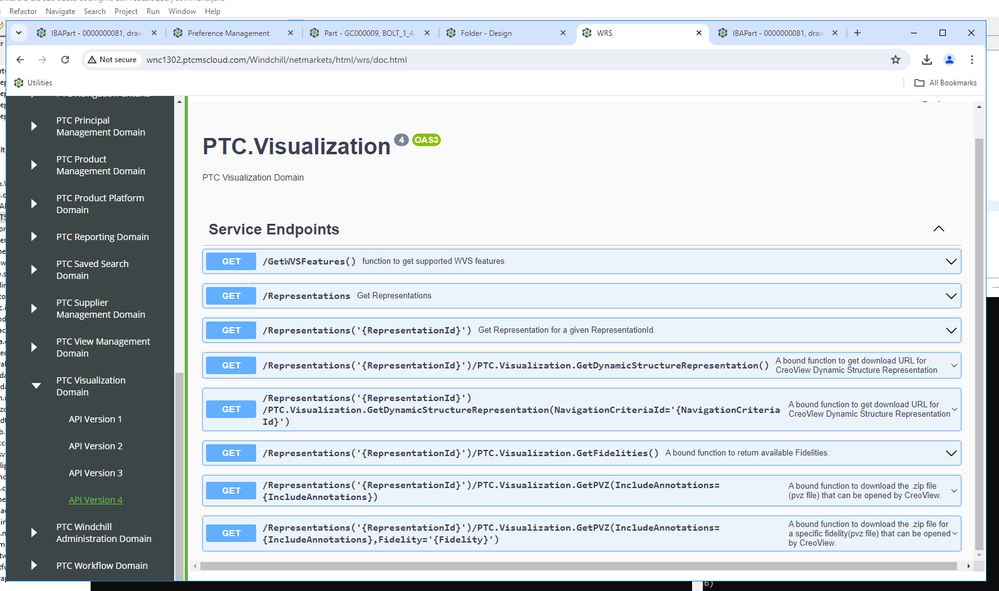This screenshot has width=999, height=591.
Task: Click the Utilities bookmark
Action: (33, 83)
